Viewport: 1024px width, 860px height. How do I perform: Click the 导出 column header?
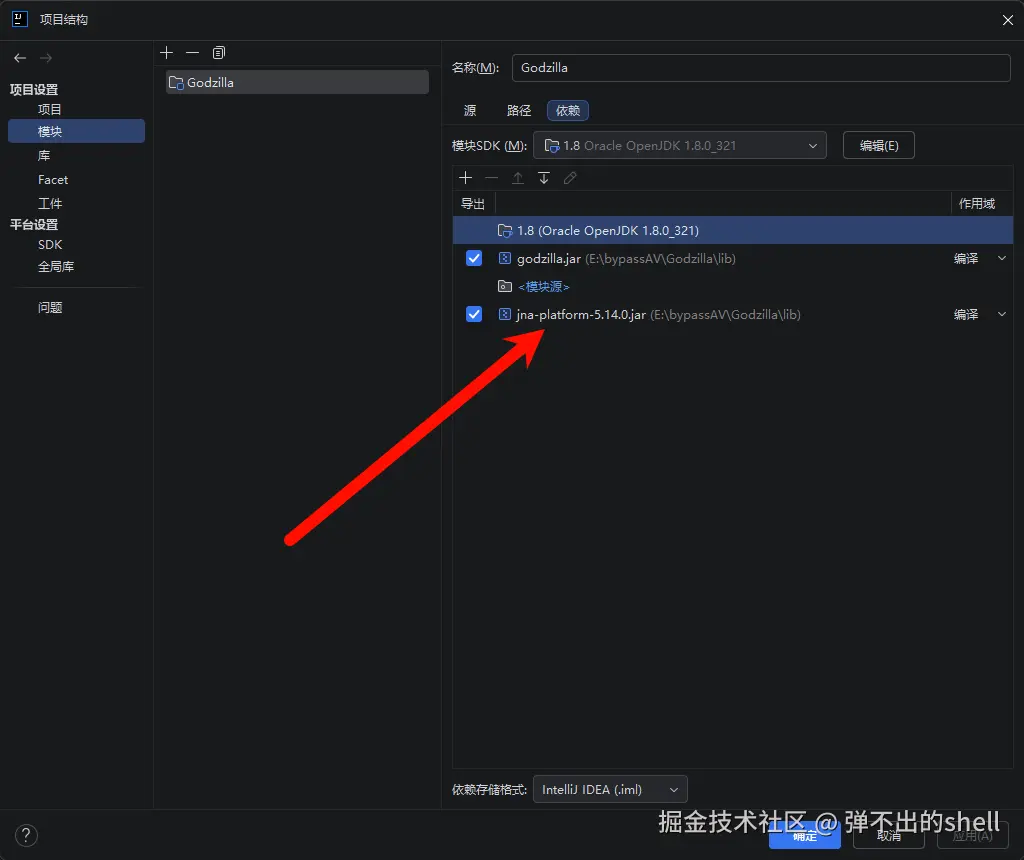pos(473,204)
